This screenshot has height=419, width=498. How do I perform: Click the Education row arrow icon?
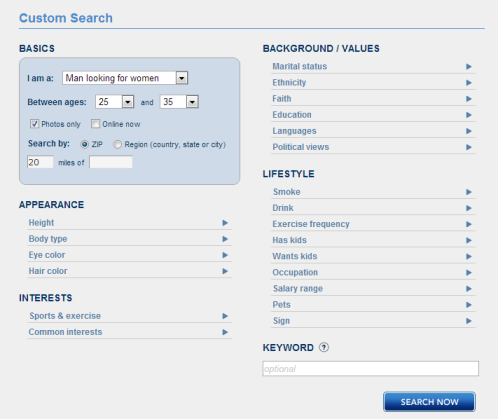(x=469, y=115)
